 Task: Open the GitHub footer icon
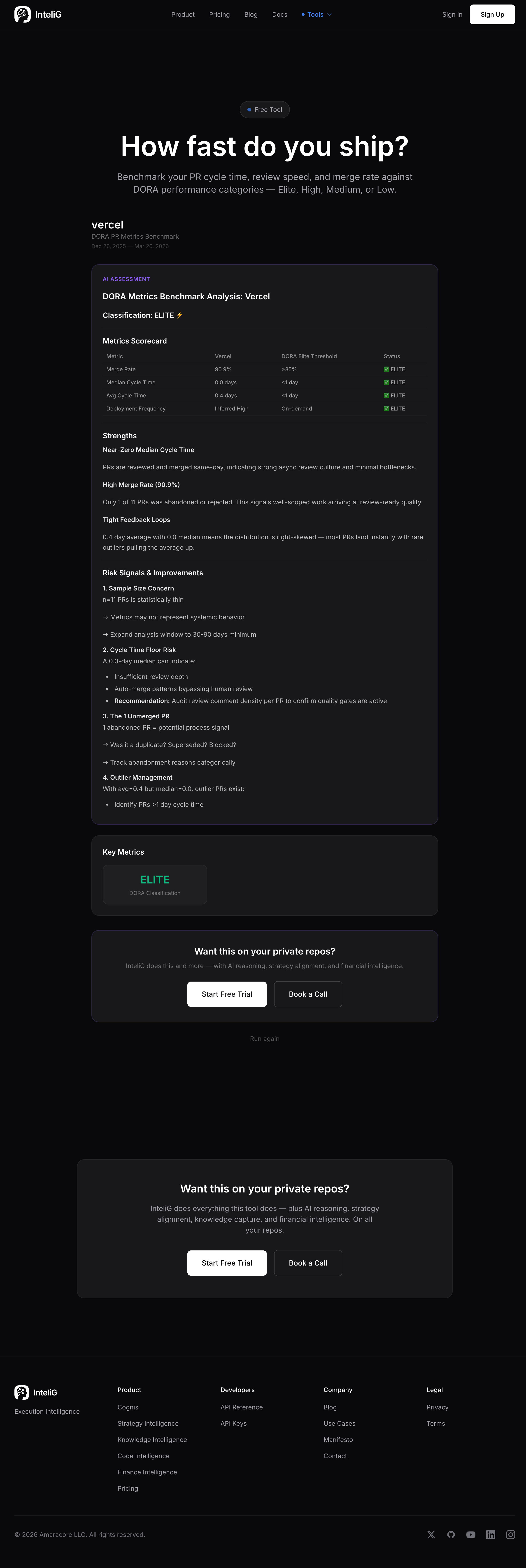click(451, 1535)
